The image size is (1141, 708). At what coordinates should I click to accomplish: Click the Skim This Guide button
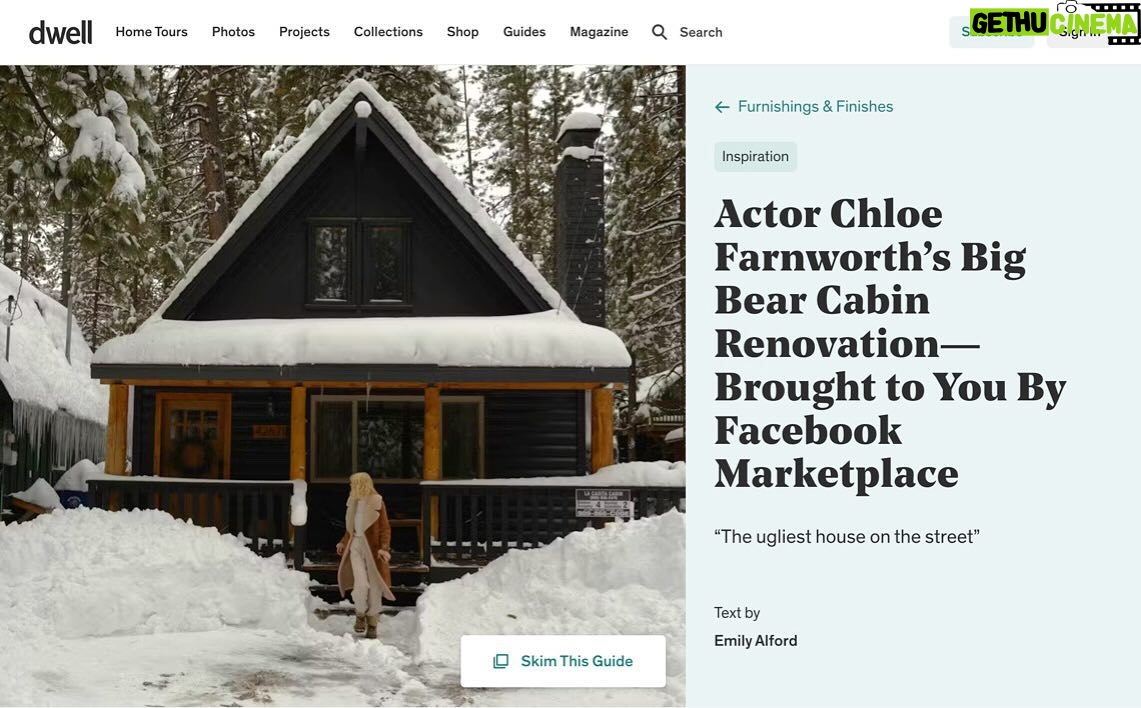(x=563, y=661)
